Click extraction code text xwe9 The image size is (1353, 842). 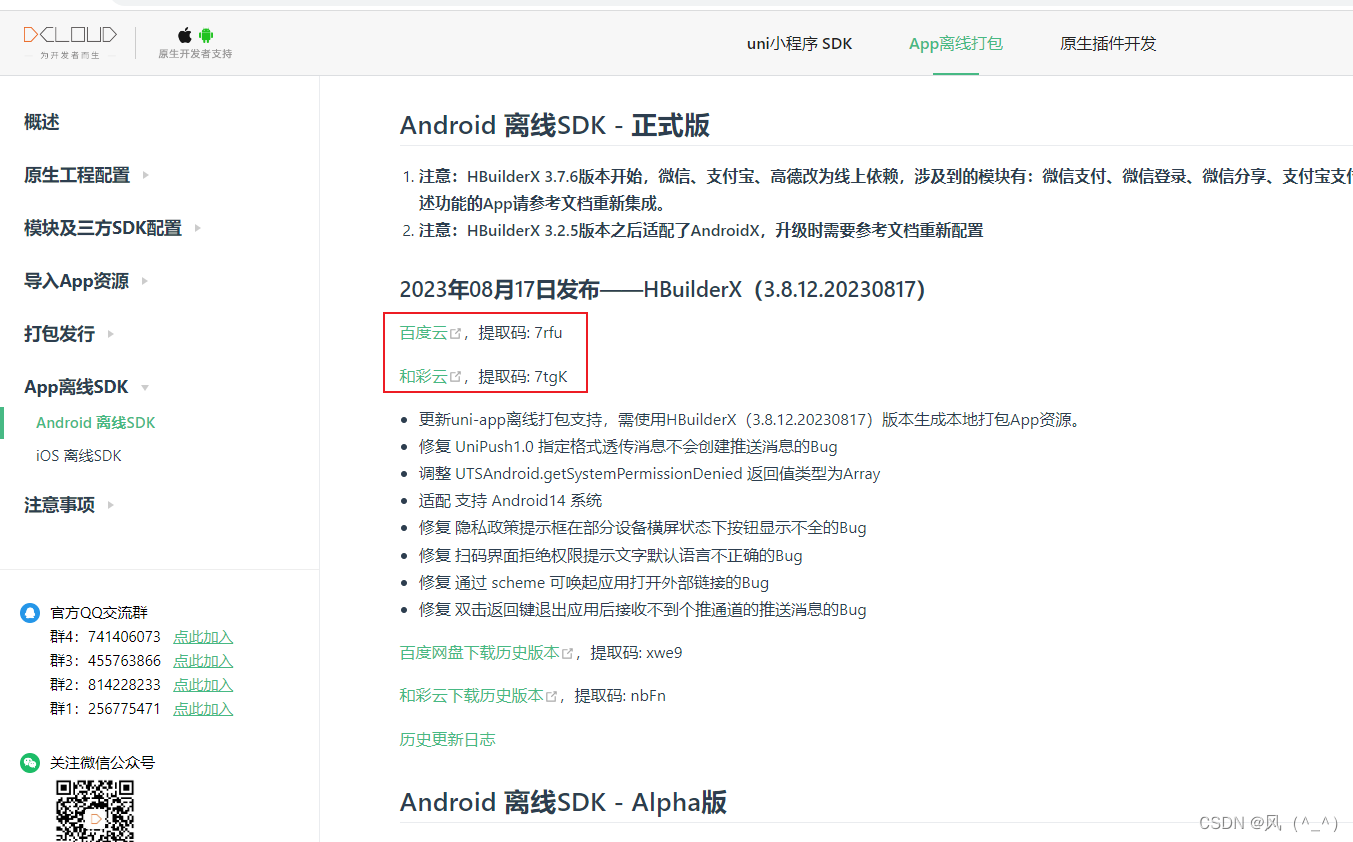tap(664, 653)
